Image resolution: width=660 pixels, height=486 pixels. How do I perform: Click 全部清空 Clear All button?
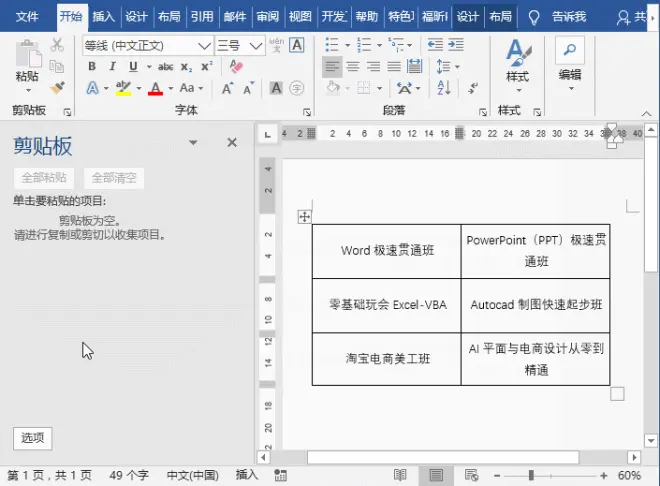click(x=114, y=178)
